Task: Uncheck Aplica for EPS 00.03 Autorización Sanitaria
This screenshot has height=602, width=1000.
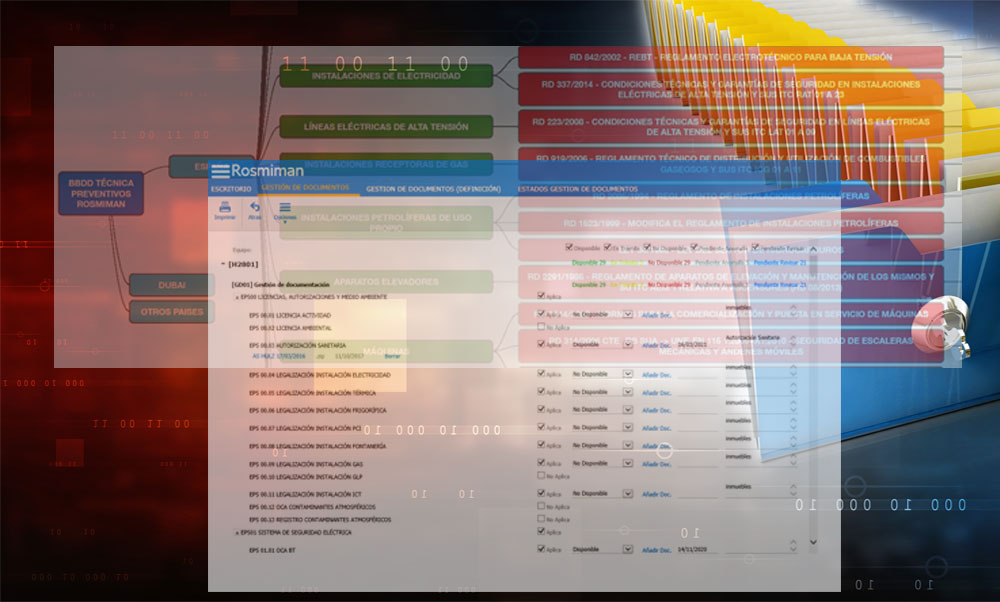Action: (x=541, y=344)
